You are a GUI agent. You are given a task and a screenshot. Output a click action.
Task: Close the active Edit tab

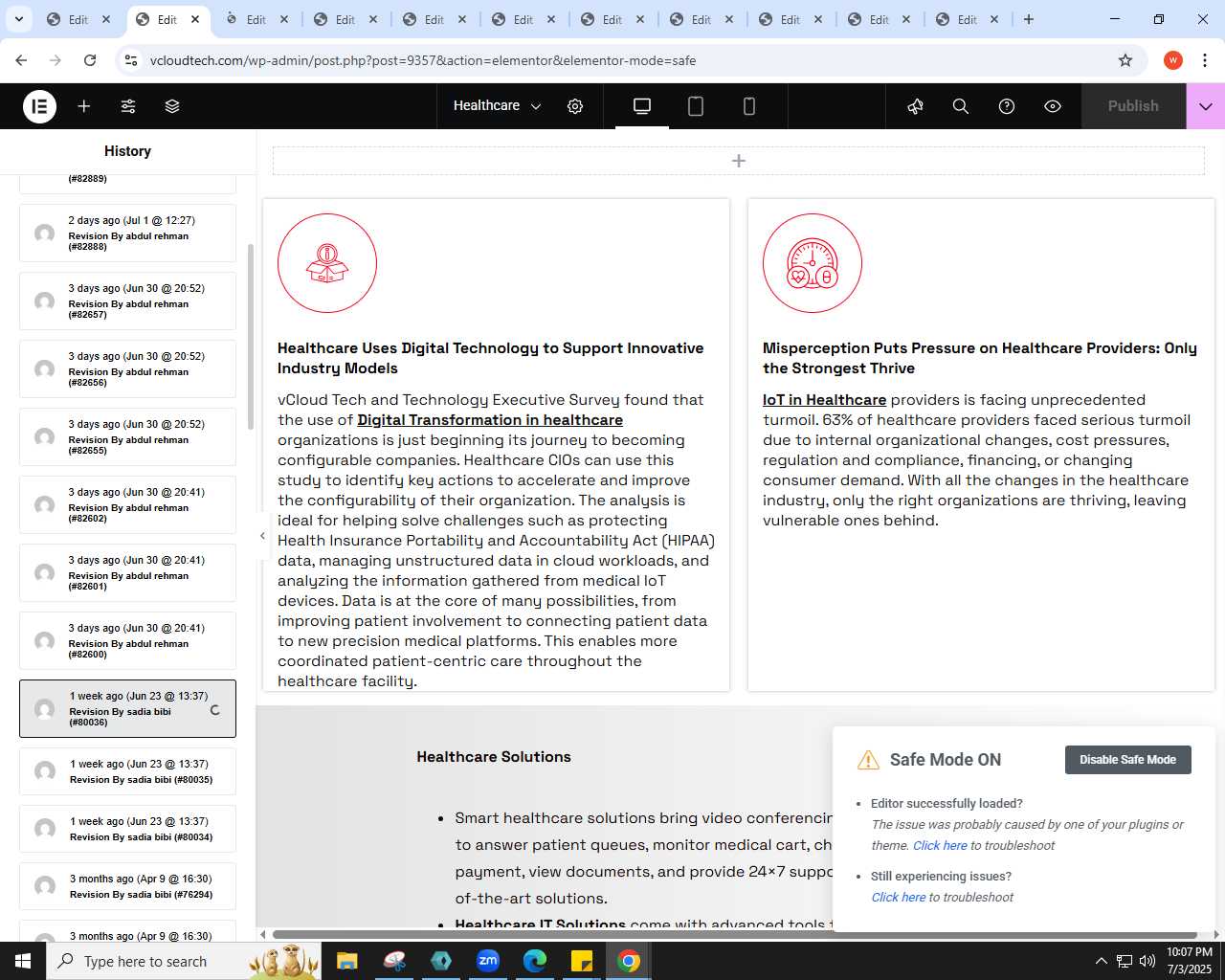coord(195,19)
